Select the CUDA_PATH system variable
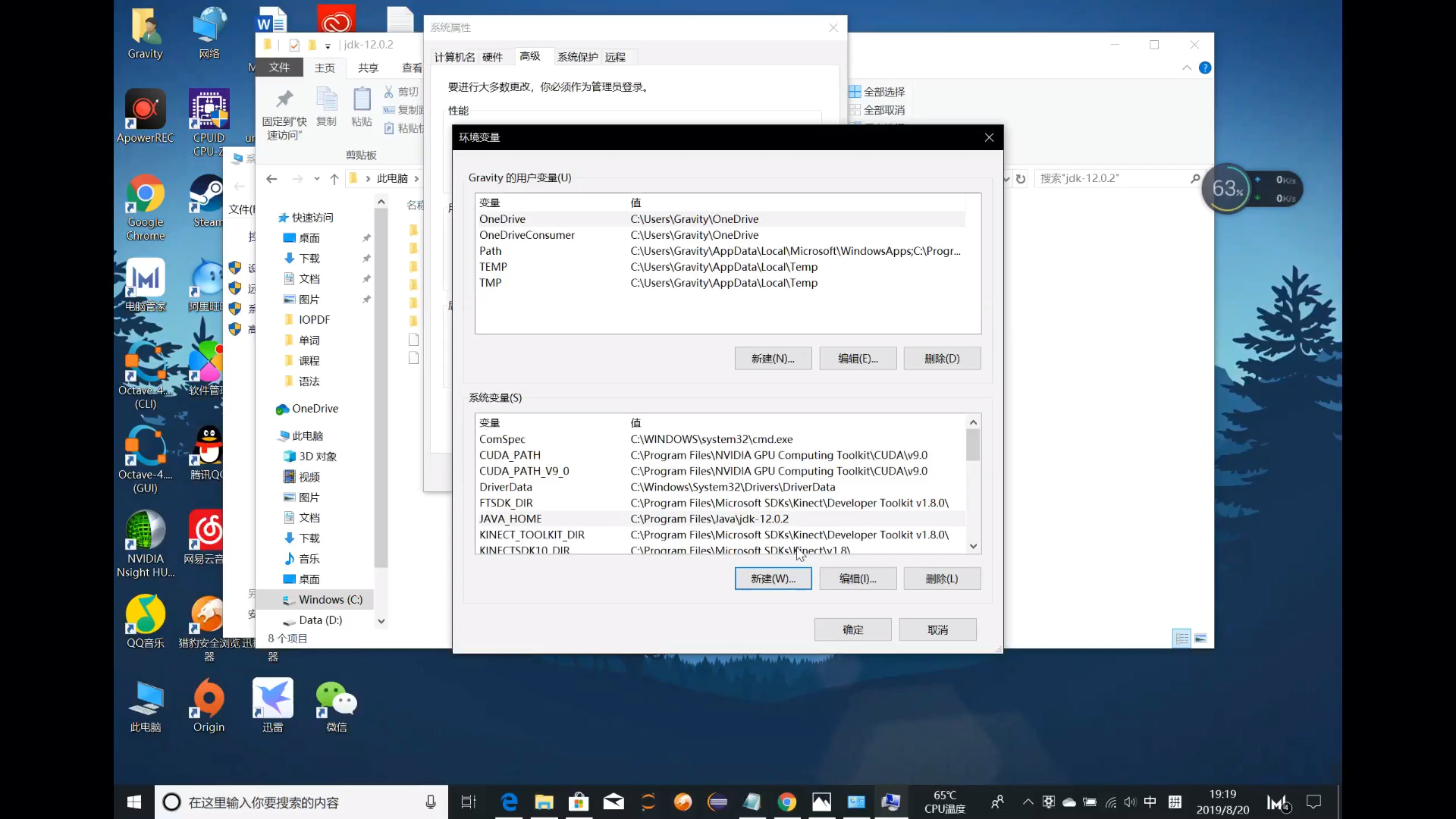 tap(510, 455)
